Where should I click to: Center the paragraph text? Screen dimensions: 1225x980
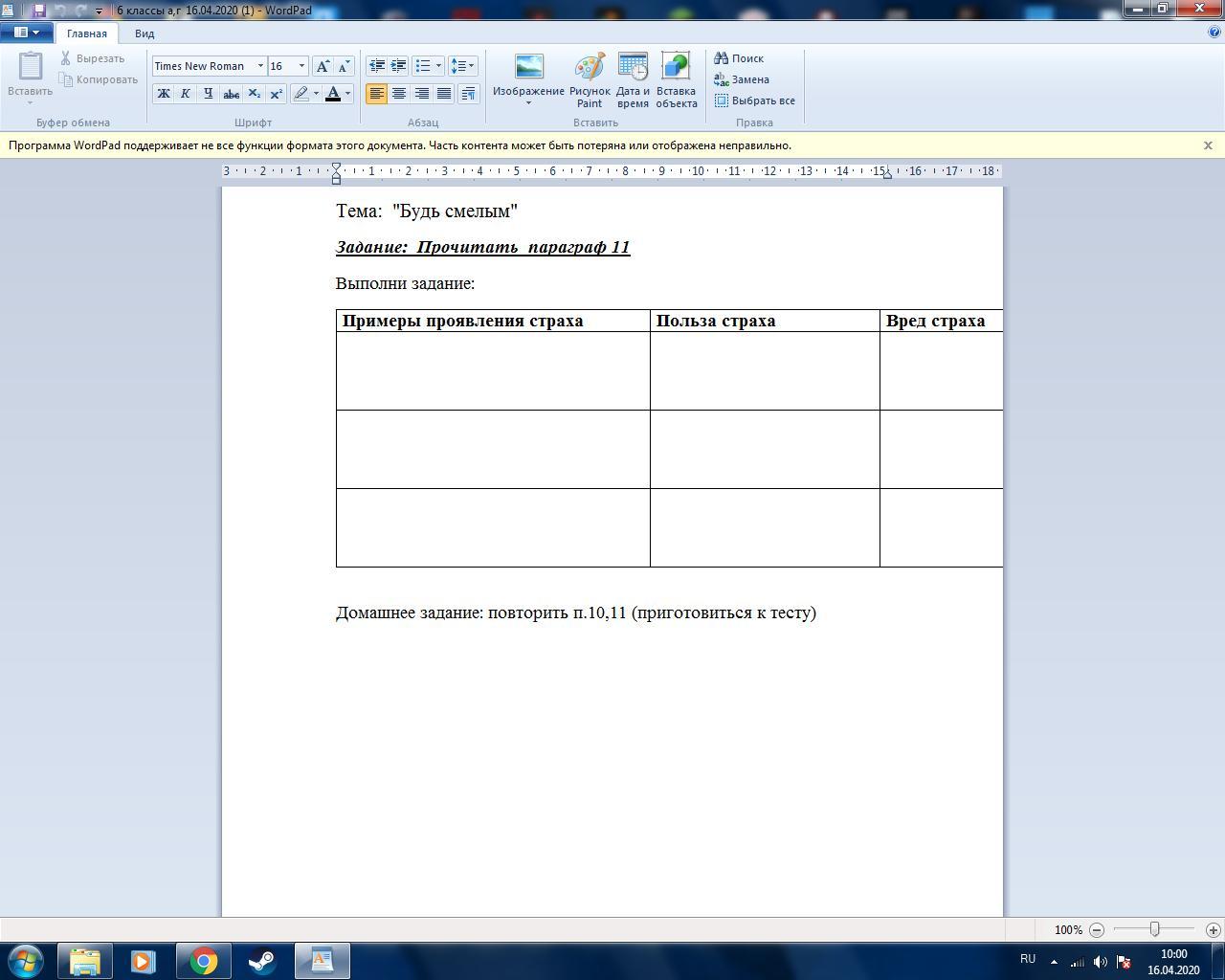coord(399,93)
